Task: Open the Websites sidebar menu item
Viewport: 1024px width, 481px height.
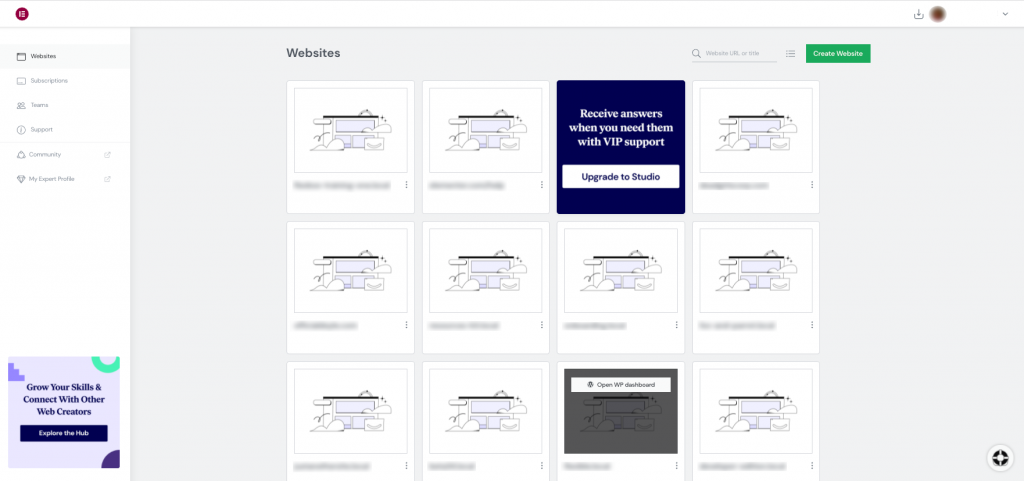Action: click(x=43, y=56)
